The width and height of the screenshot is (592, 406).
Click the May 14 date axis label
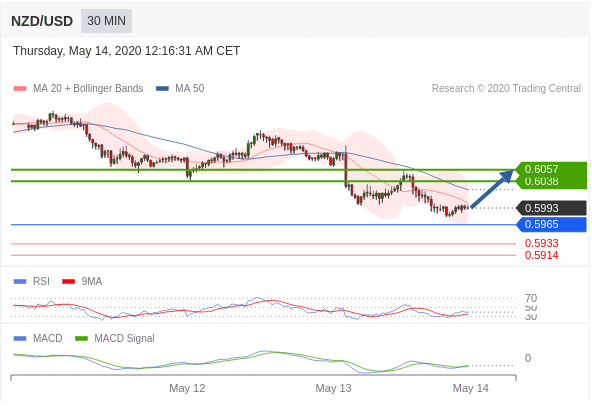pyautogui.click(x=470, y=388)
